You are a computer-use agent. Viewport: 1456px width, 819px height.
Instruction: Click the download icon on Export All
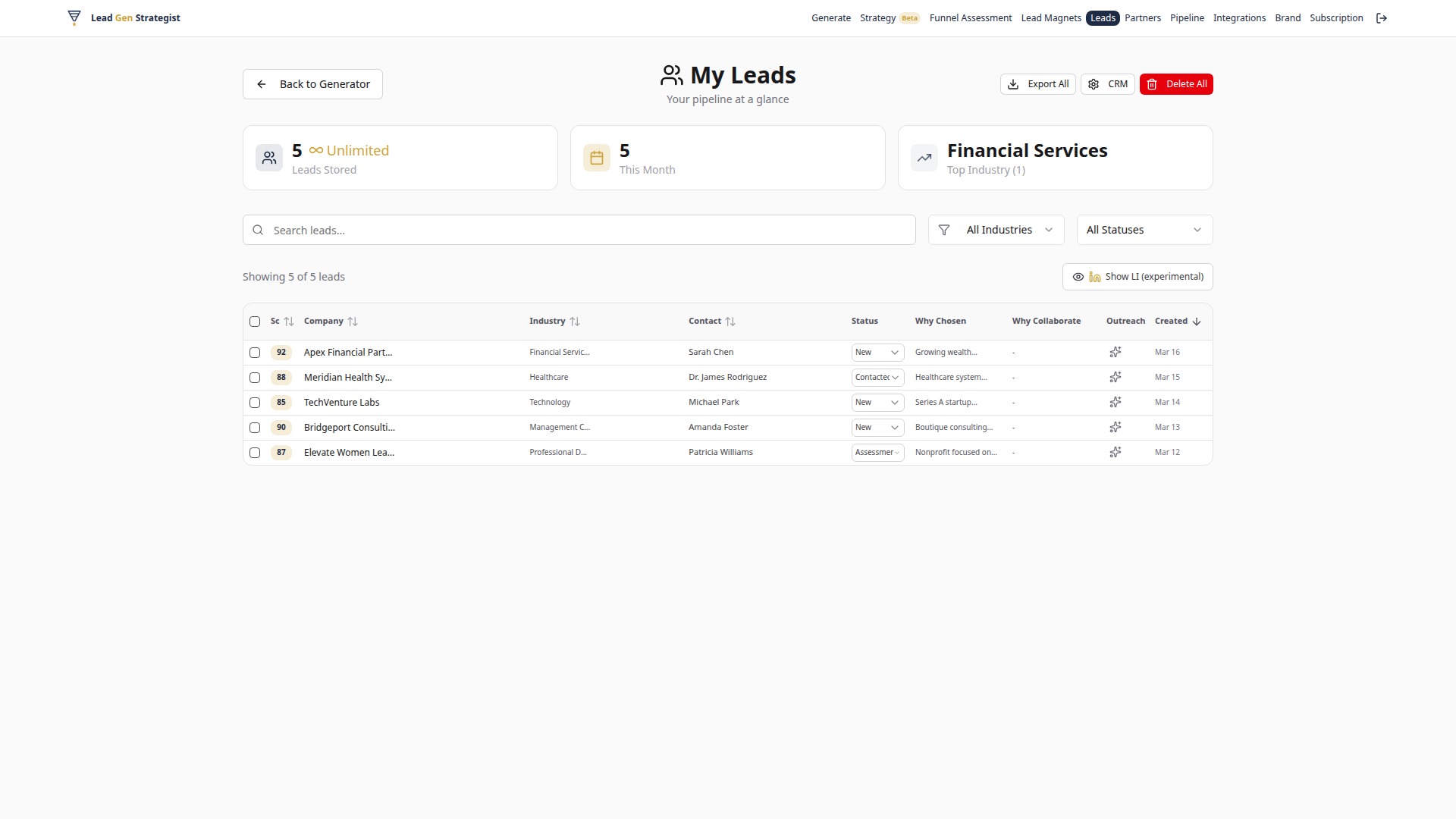point(1014,84)
